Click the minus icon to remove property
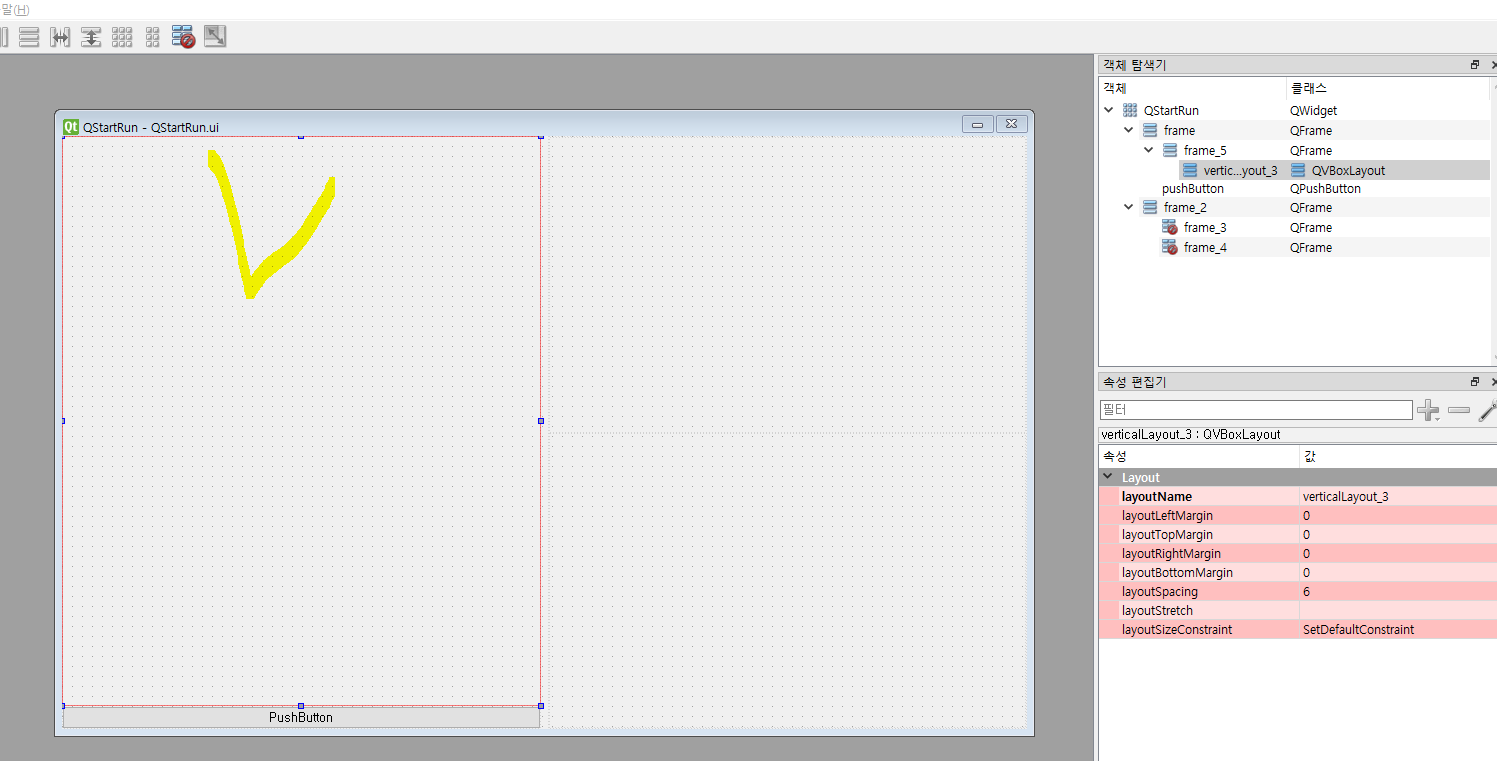 point(1459,410)
